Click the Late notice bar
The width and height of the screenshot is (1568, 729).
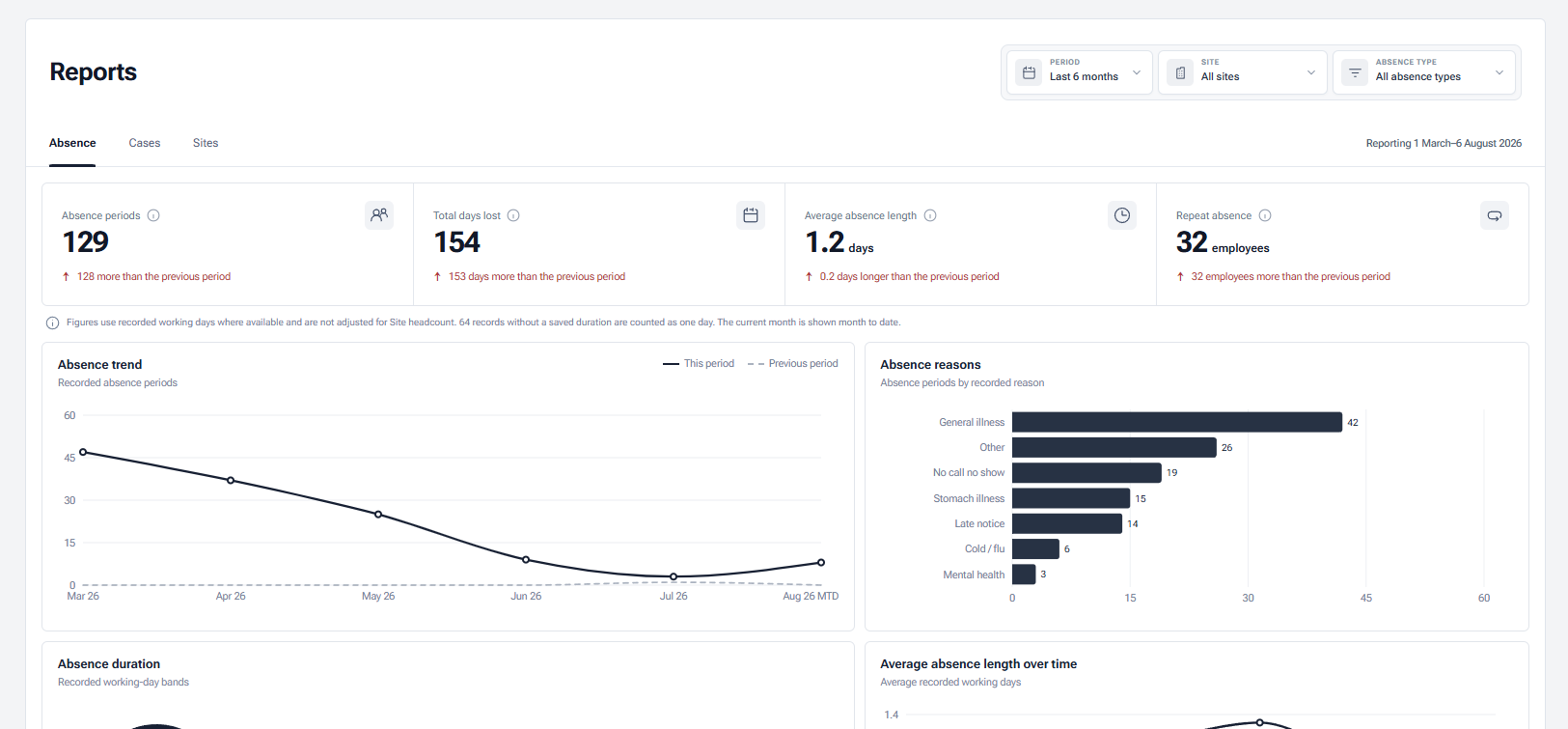coord(1067,523)
